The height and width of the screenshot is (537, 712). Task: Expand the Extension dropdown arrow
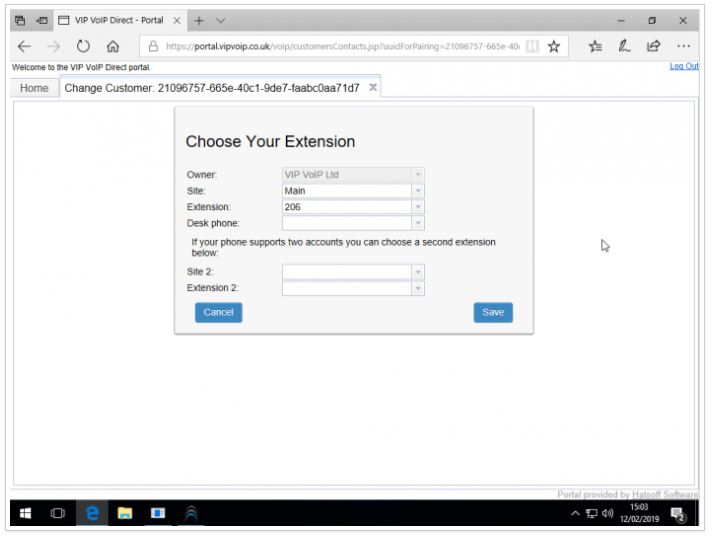click(x=418, y=207)
